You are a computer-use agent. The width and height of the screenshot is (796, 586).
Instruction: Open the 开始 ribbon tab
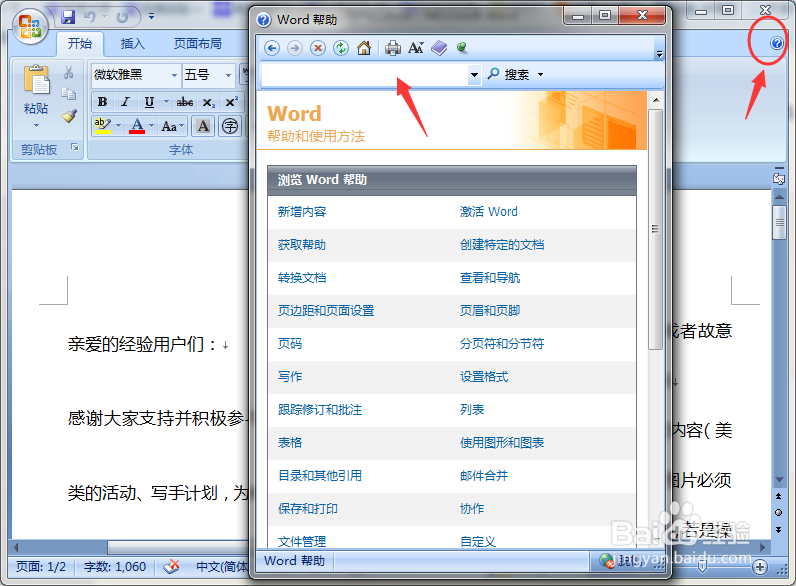tap(80, 44)
